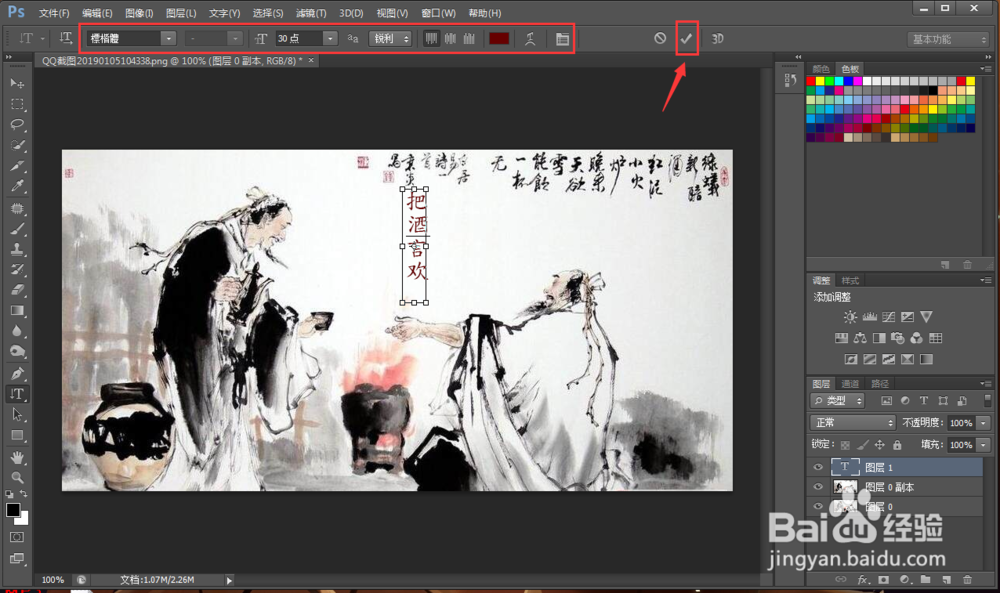The height and width of the screenshot is (593, 1000).
Task: Toggle lock all padlock
Action: (x=897, y=444)
